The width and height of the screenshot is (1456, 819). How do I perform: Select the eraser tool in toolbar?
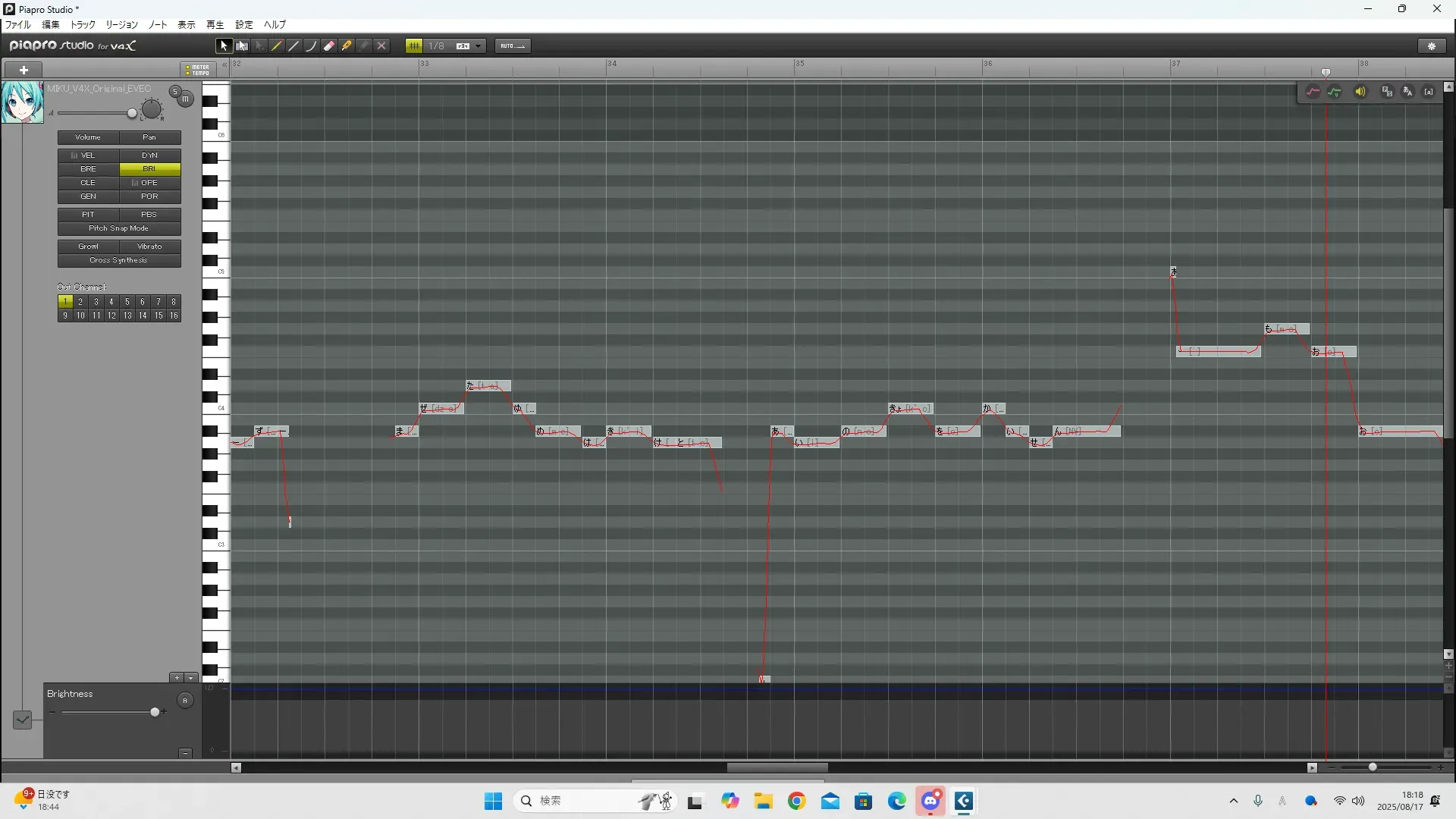(x=329, y=46)
